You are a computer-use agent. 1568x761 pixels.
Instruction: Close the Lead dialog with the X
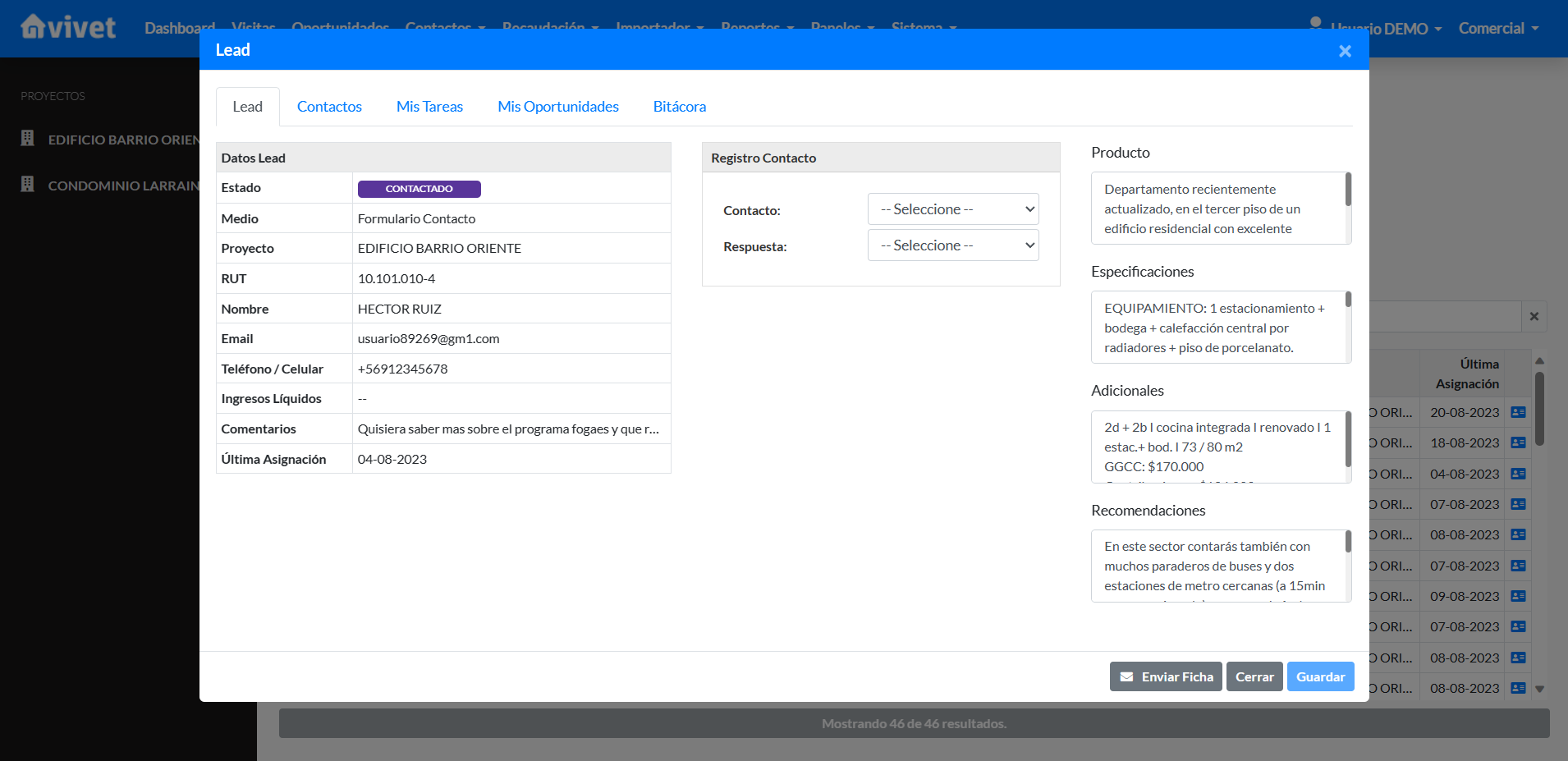1344,51
